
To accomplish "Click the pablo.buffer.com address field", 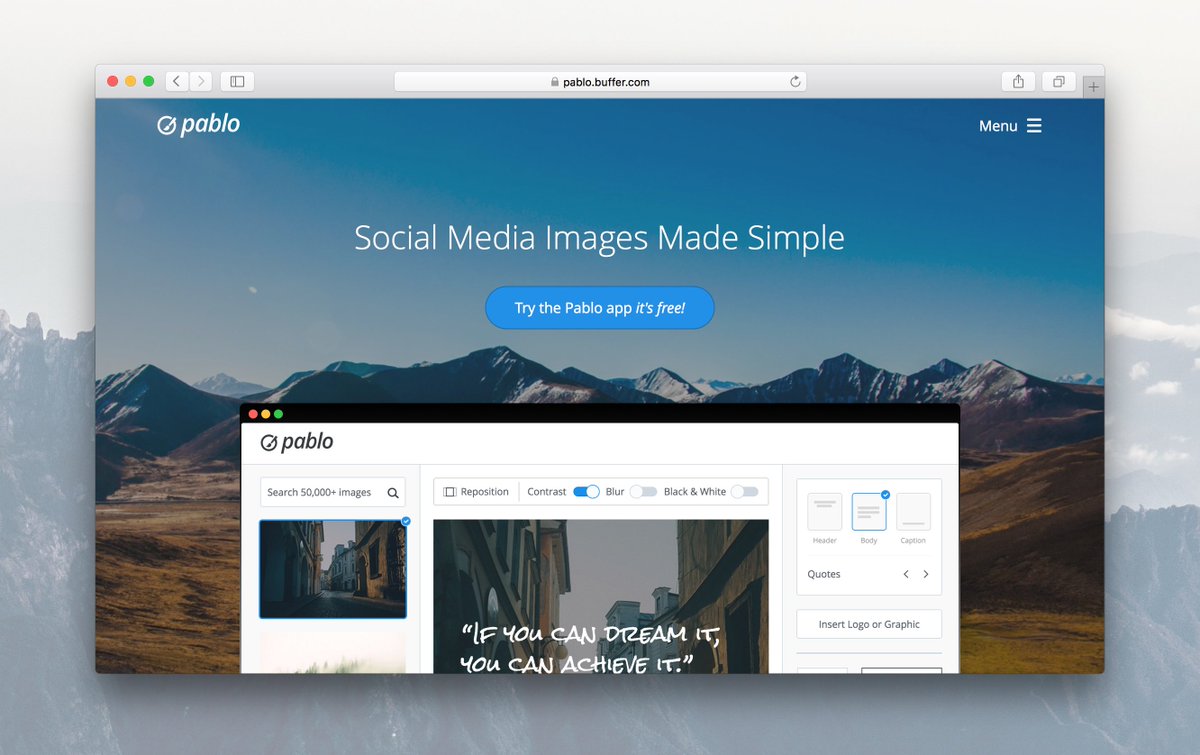I will 600,82.
